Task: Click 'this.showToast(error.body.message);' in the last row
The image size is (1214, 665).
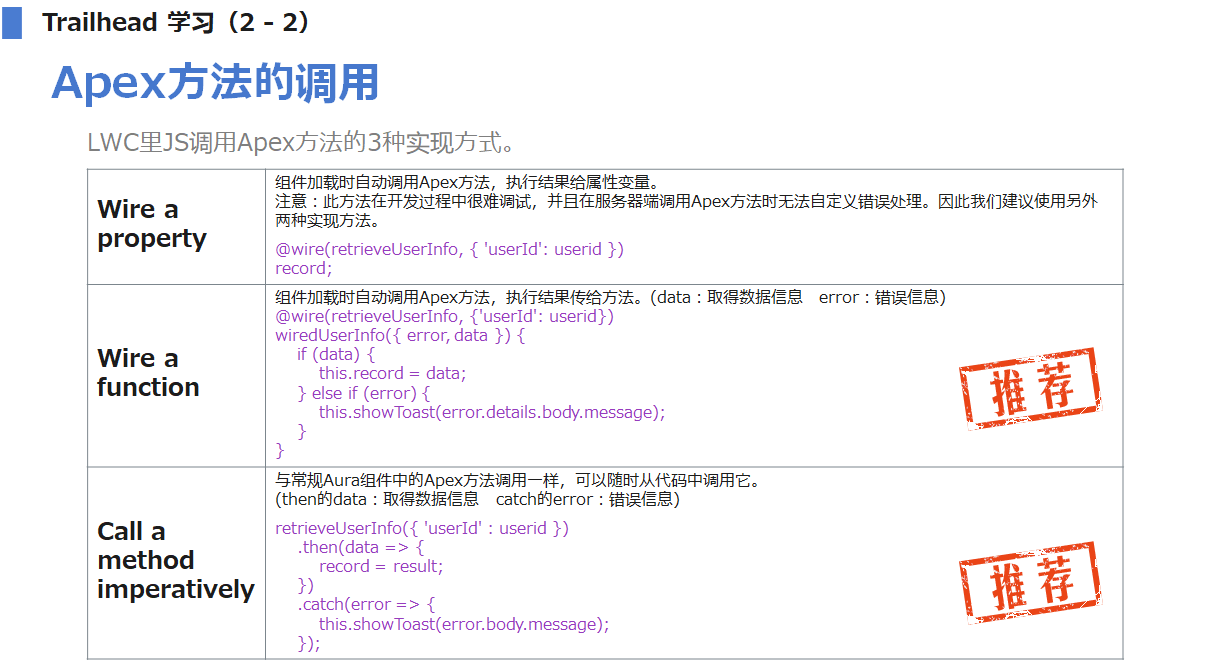Action: pos(463,624)
